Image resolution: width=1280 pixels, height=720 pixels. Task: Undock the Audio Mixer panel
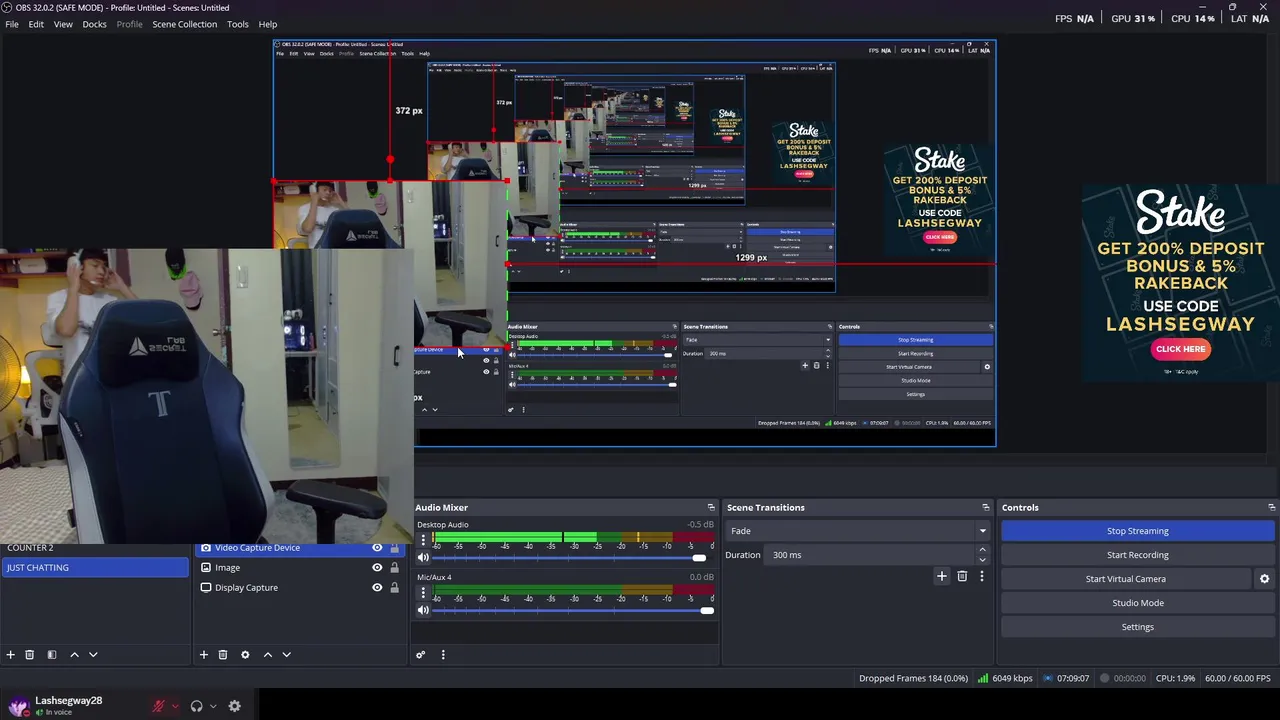pos(711,507)
